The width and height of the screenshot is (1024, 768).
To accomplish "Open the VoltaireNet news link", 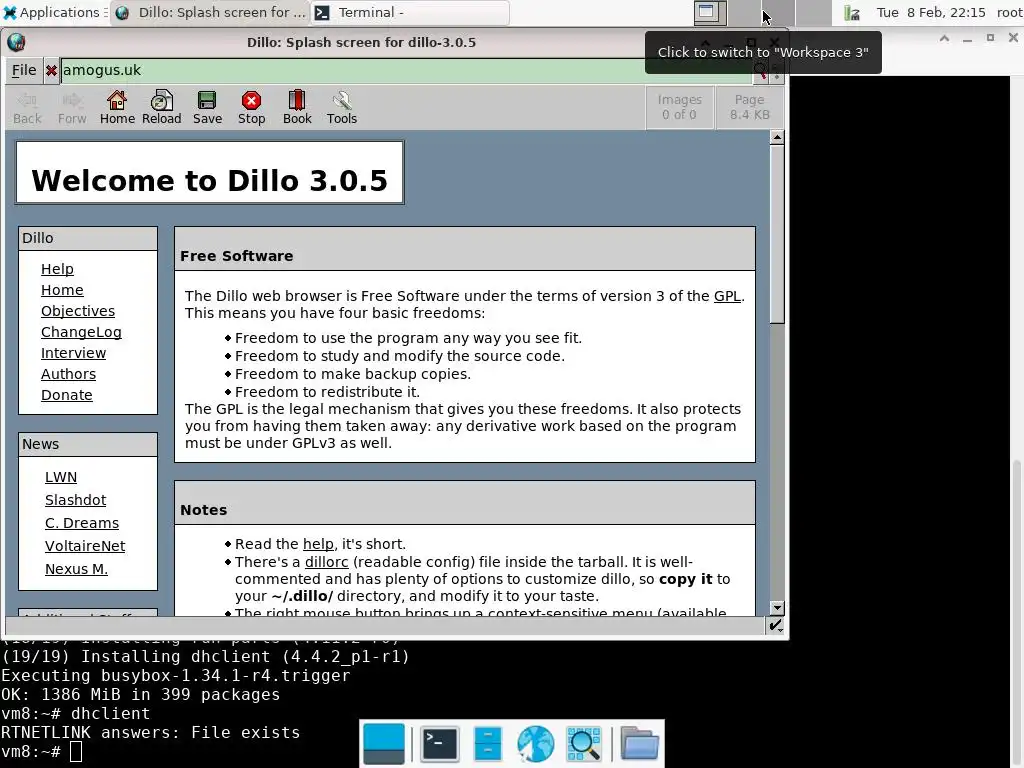I will point(85,546).
